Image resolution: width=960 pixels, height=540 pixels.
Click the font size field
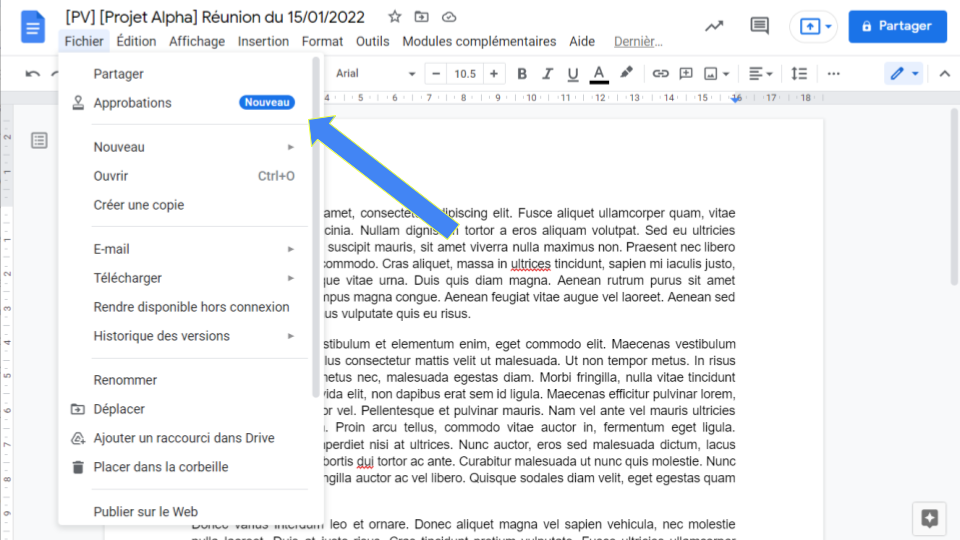coord(465,74)
